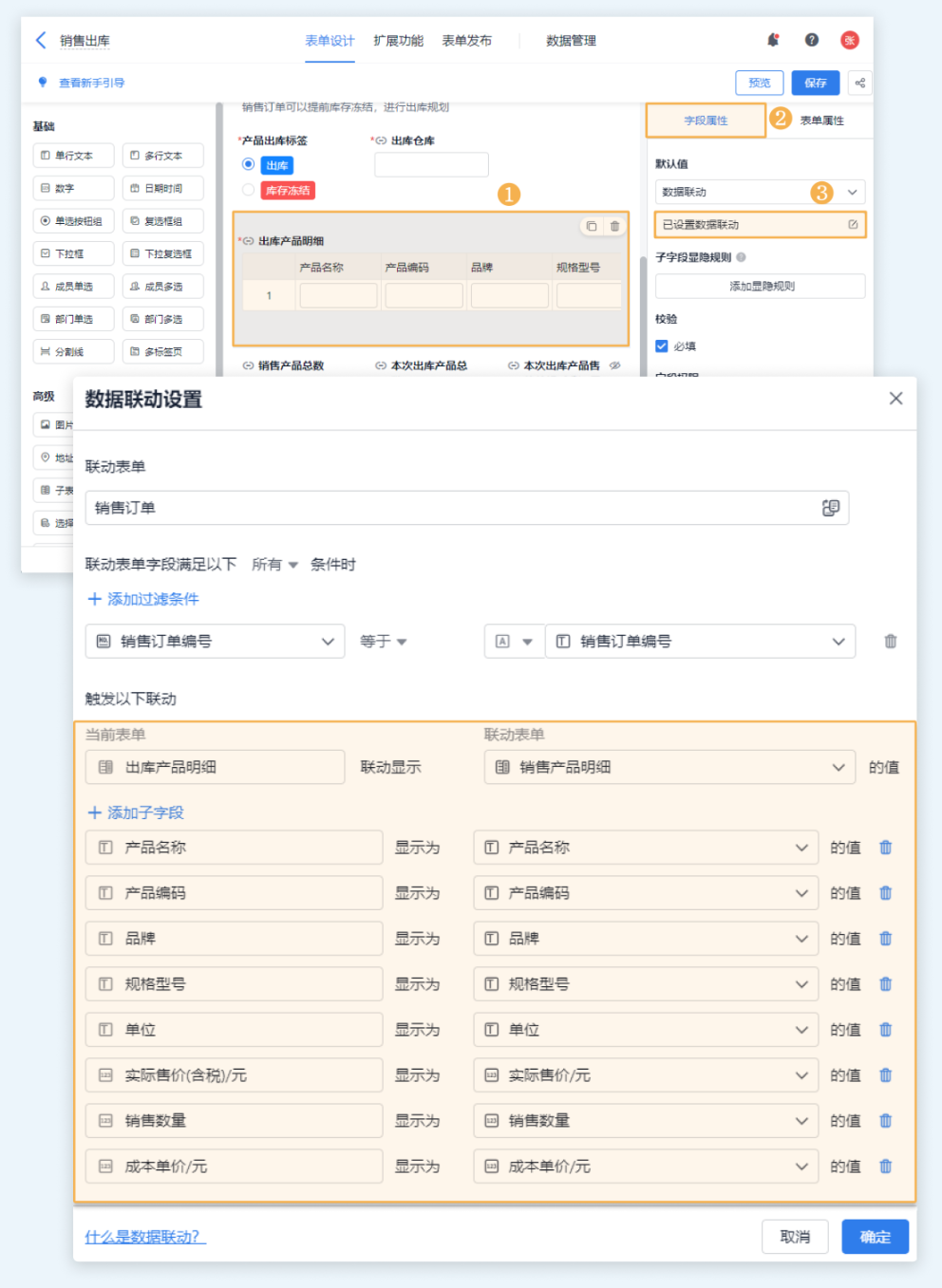Delete the 出库产品明细 subform via trash icon
The image size is (942, 1288).
pyautogui.click(x=614, y=226)
